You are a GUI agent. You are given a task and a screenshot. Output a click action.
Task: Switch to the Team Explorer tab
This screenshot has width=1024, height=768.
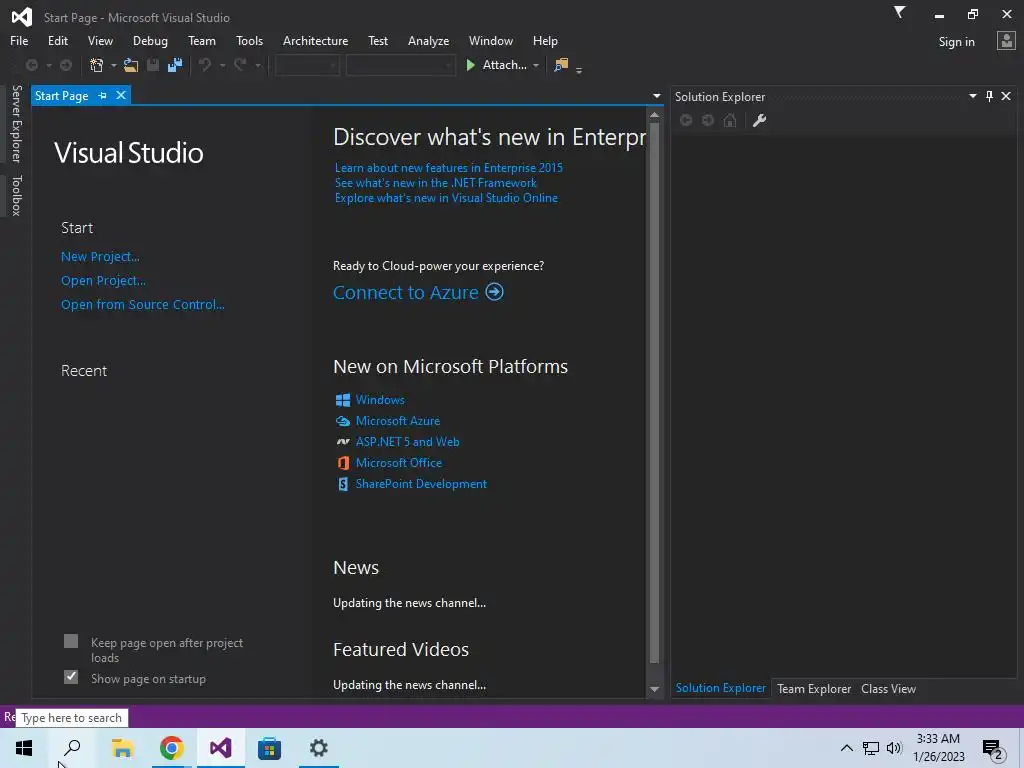click(x=814, y=688)
